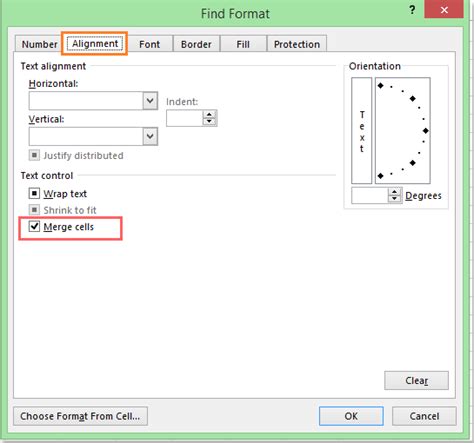Click the Choose Format From Cell button
474x443 pixels.
(80, 416)
